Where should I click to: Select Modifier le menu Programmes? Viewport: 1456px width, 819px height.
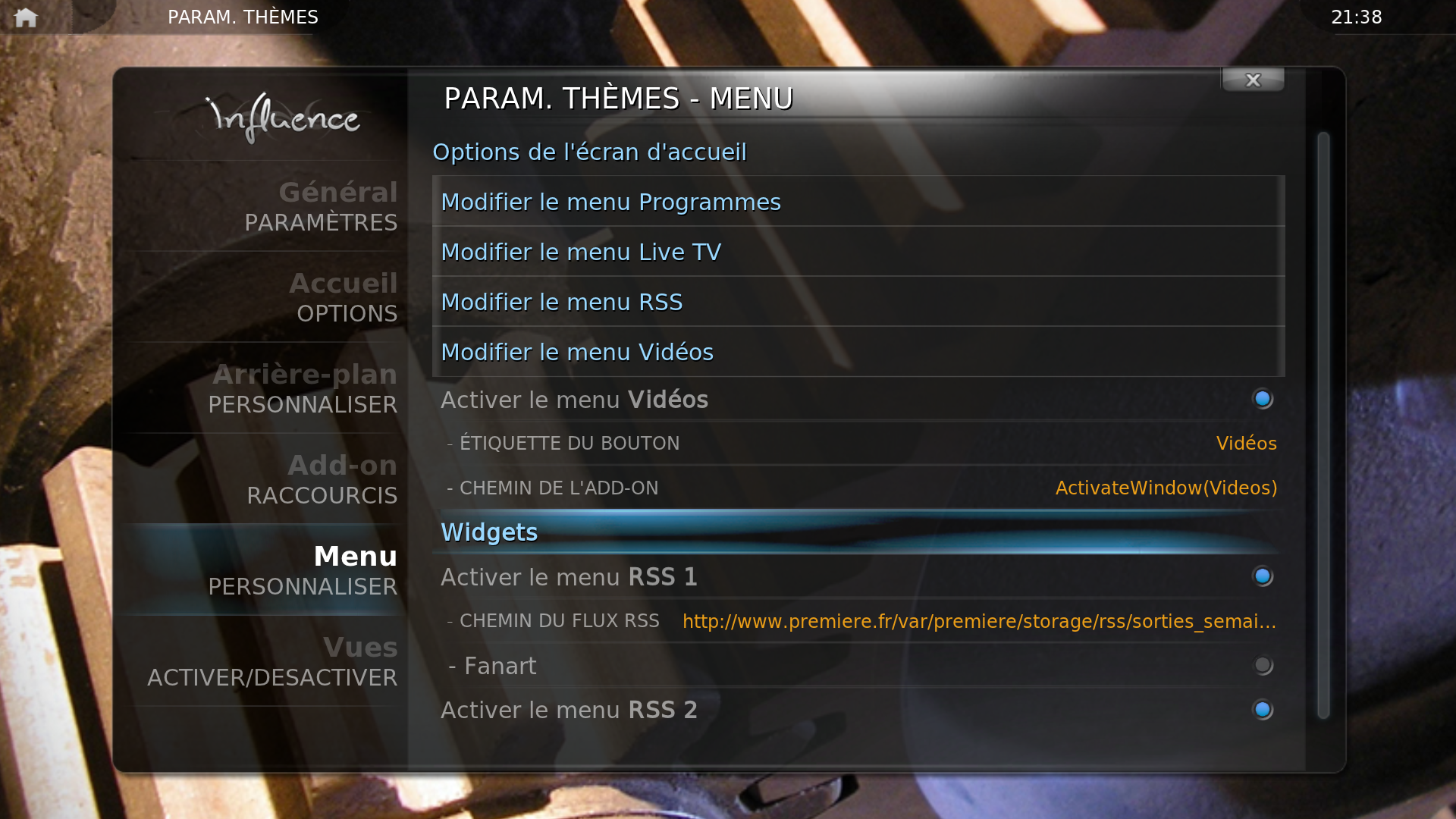tap(858, 202)
